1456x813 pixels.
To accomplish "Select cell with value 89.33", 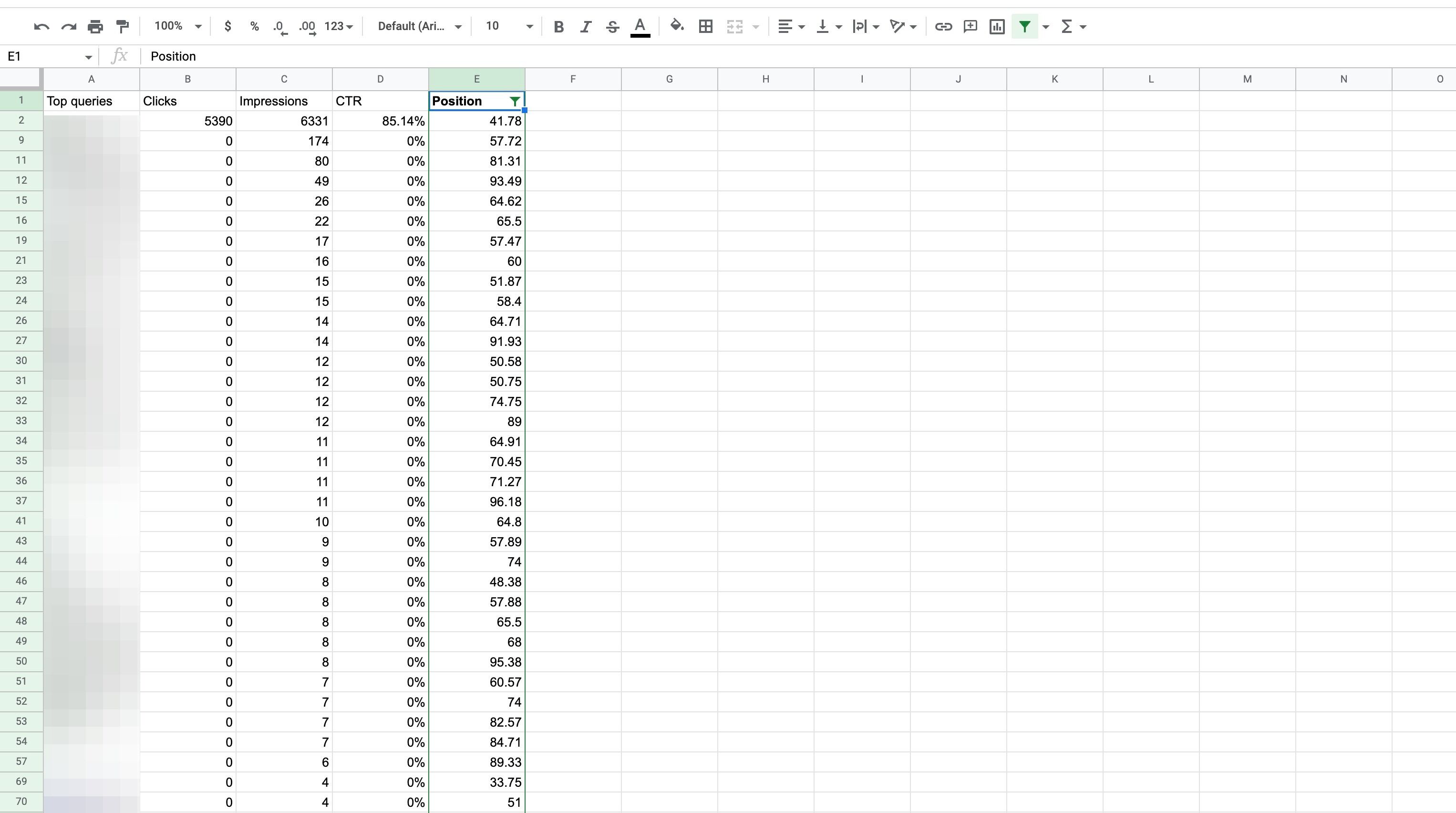I will [477, 762].
